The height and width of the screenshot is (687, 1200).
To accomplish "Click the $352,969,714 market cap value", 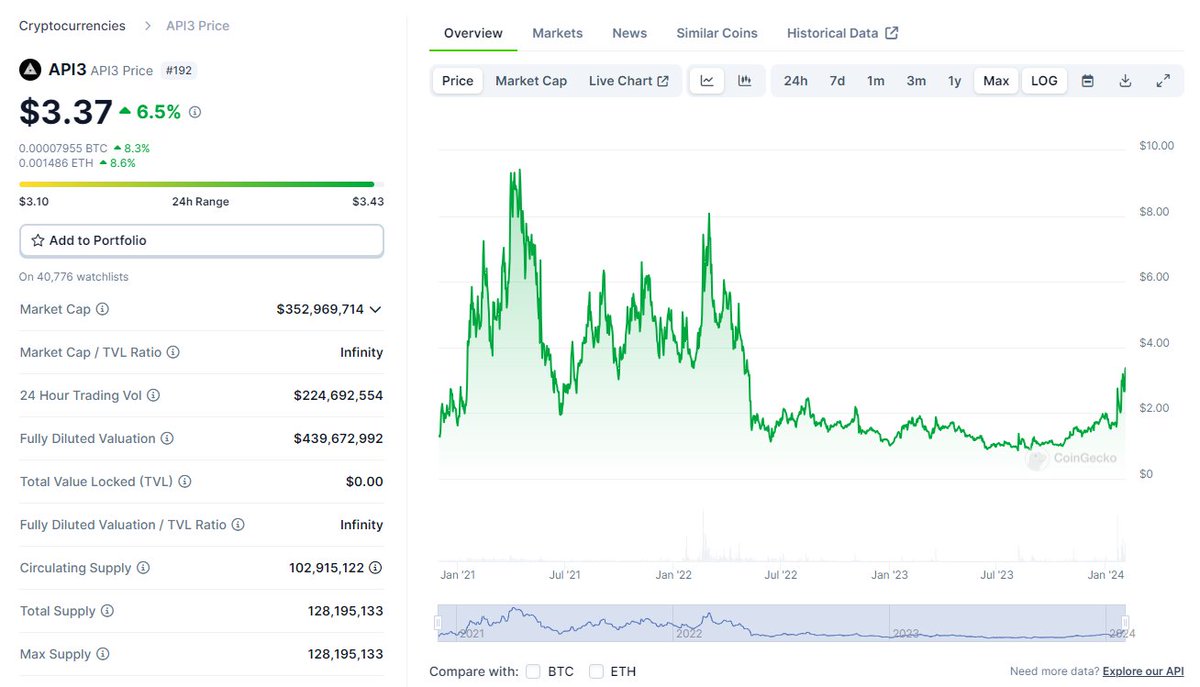I will tap(320, 310).
